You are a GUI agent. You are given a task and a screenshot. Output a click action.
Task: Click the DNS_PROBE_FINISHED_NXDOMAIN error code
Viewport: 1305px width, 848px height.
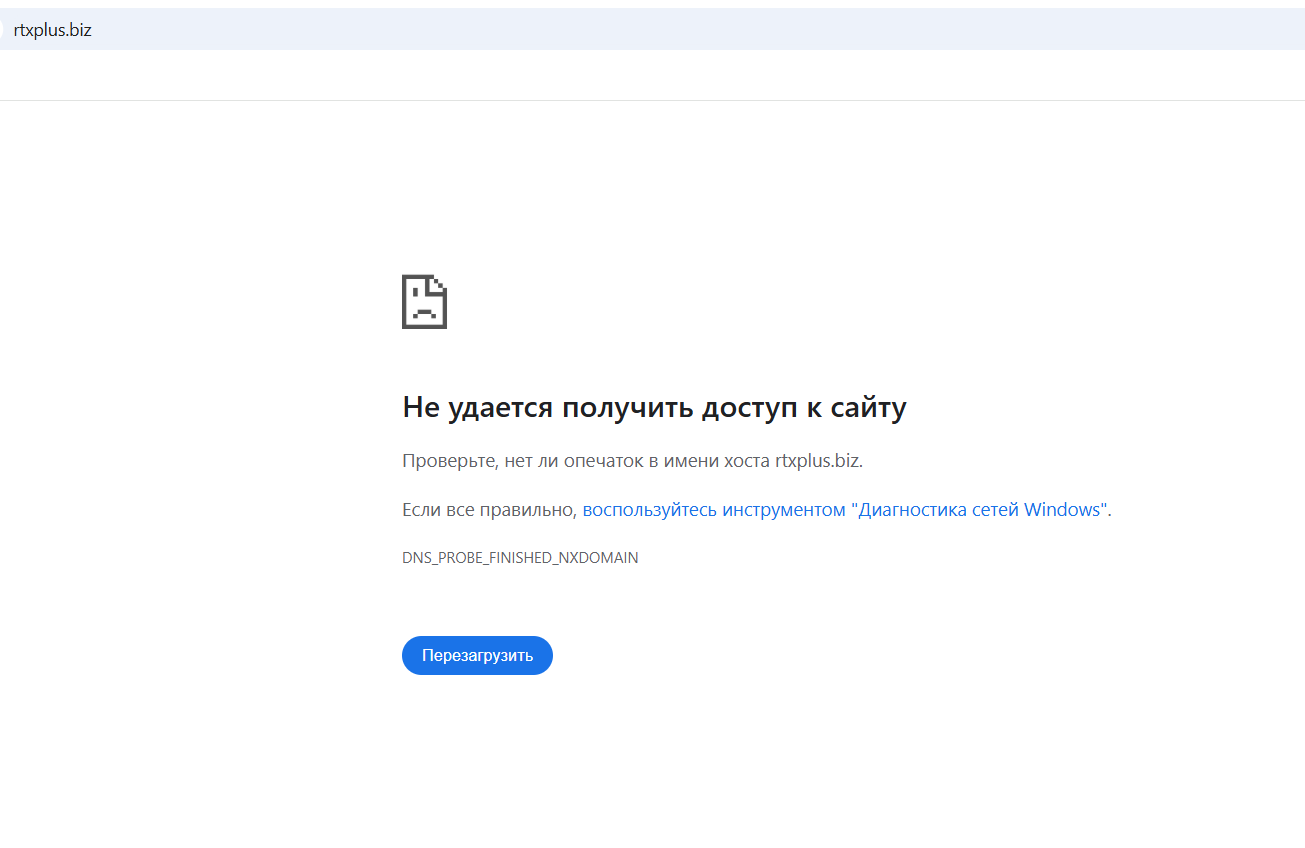(520, 557)
